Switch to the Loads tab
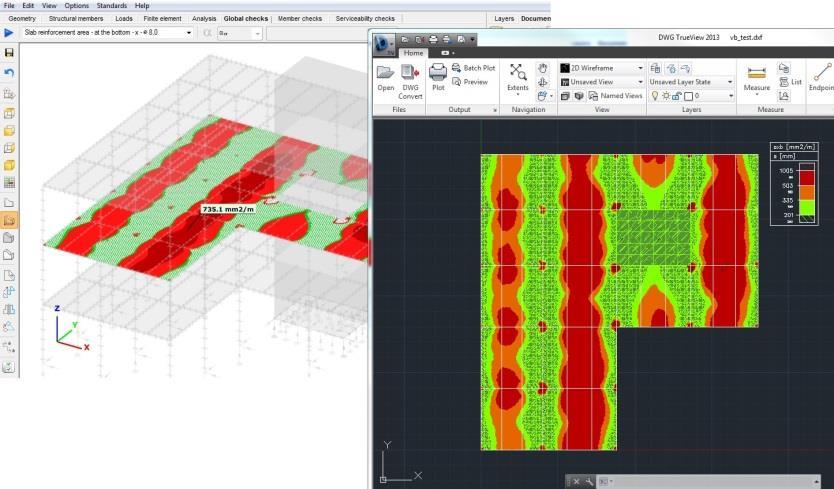The image size is (834, 489). tap(124, 19)
